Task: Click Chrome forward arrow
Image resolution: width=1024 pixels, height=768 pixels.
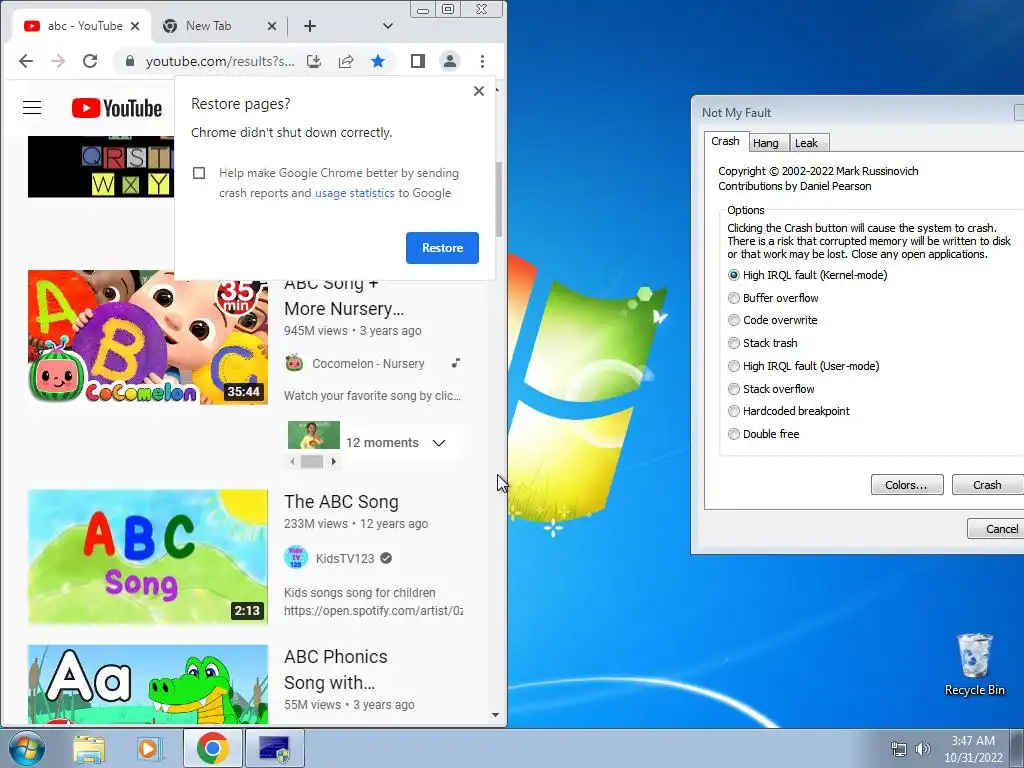Action: 58,61
